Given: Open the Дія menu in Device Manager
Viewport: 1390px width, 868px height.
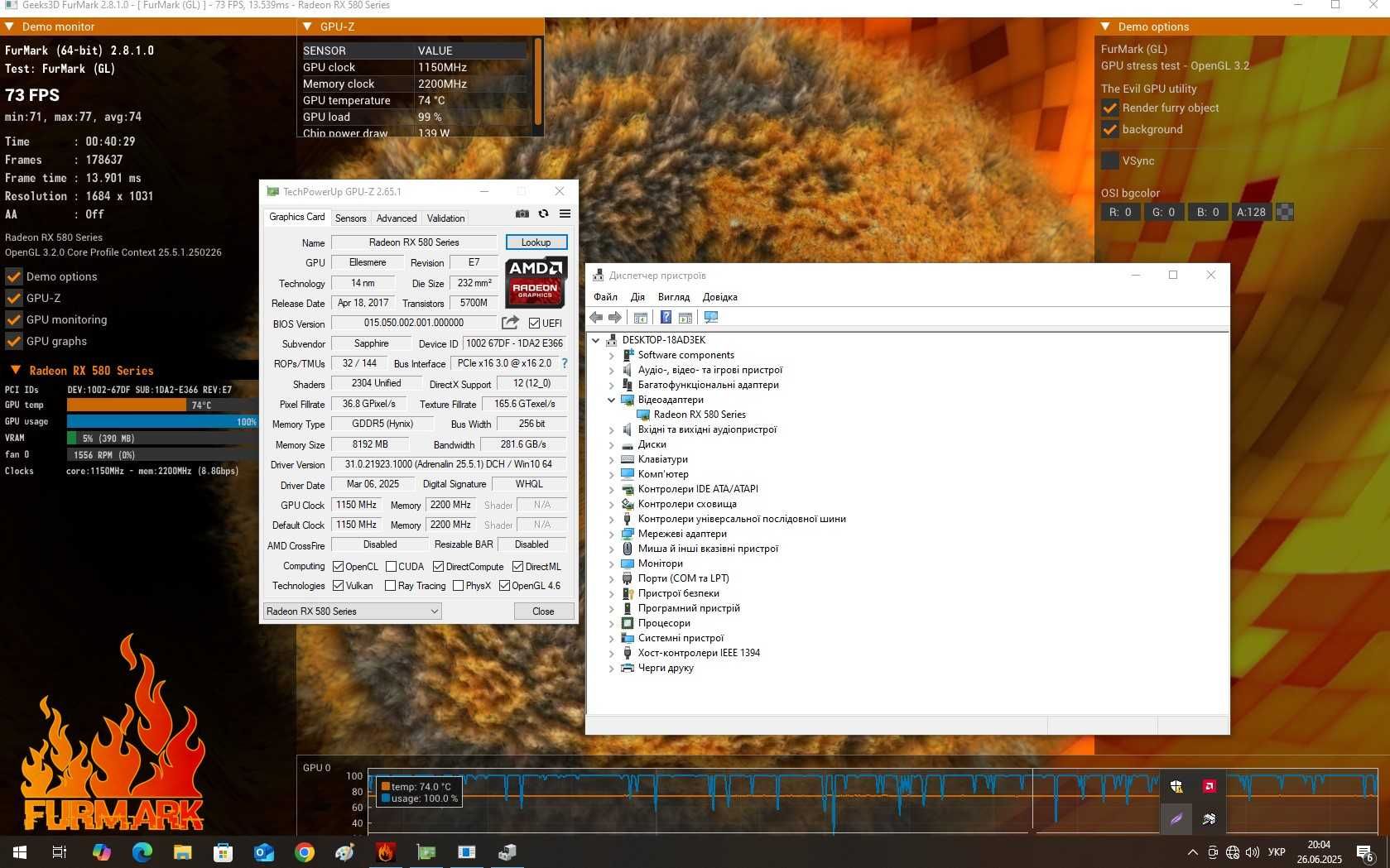Looking at the screenshot, I should pos(637,297).
